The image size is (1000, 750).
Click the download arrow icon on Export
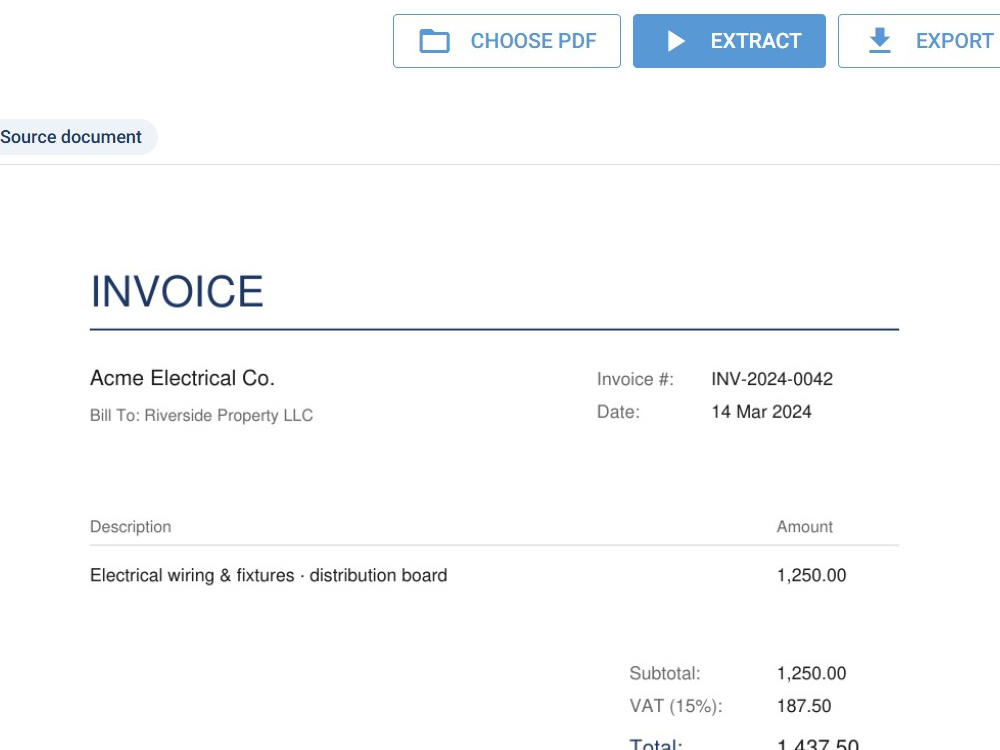(880, 40)
